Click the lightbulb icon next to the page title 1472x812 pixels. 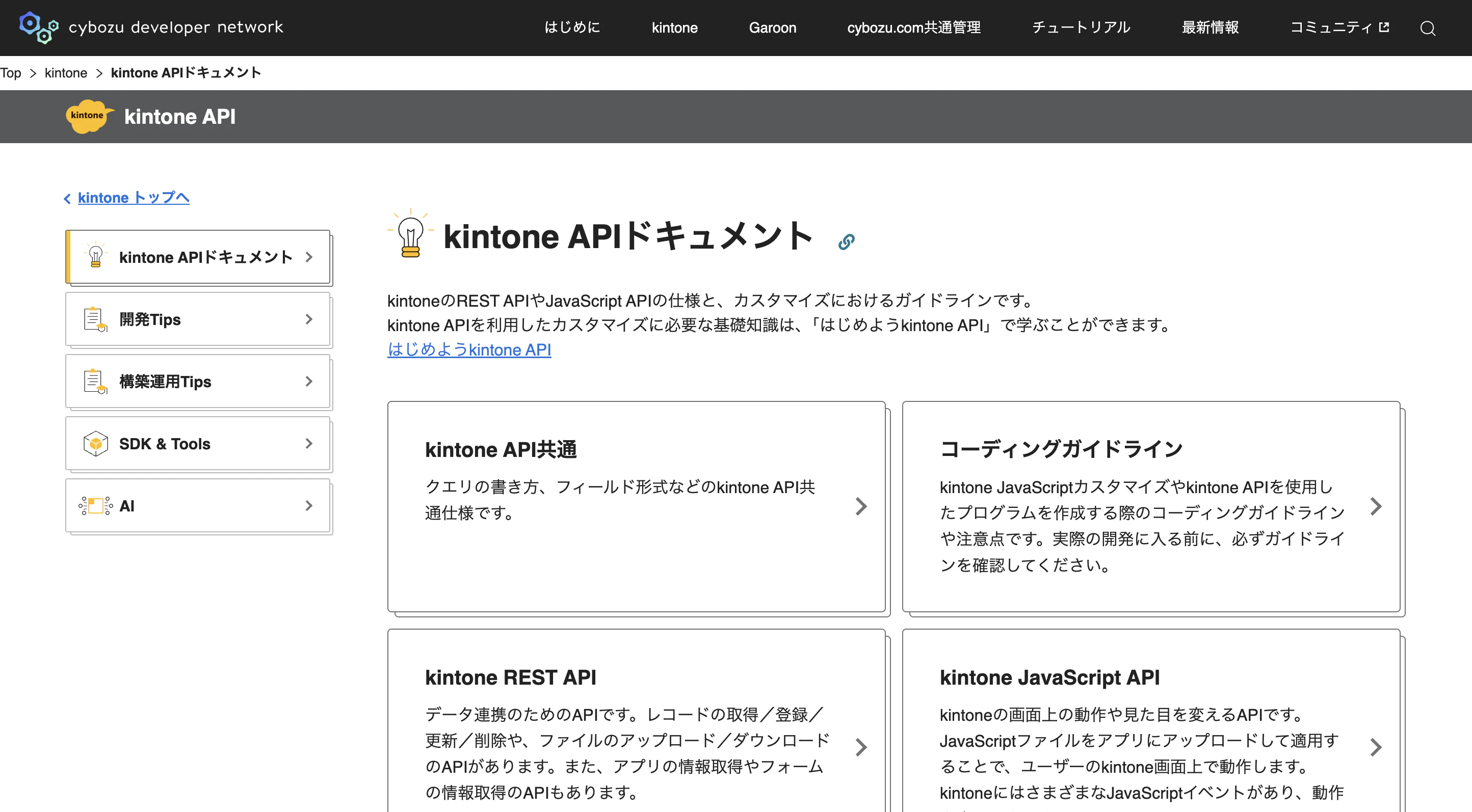click(409, 236)
